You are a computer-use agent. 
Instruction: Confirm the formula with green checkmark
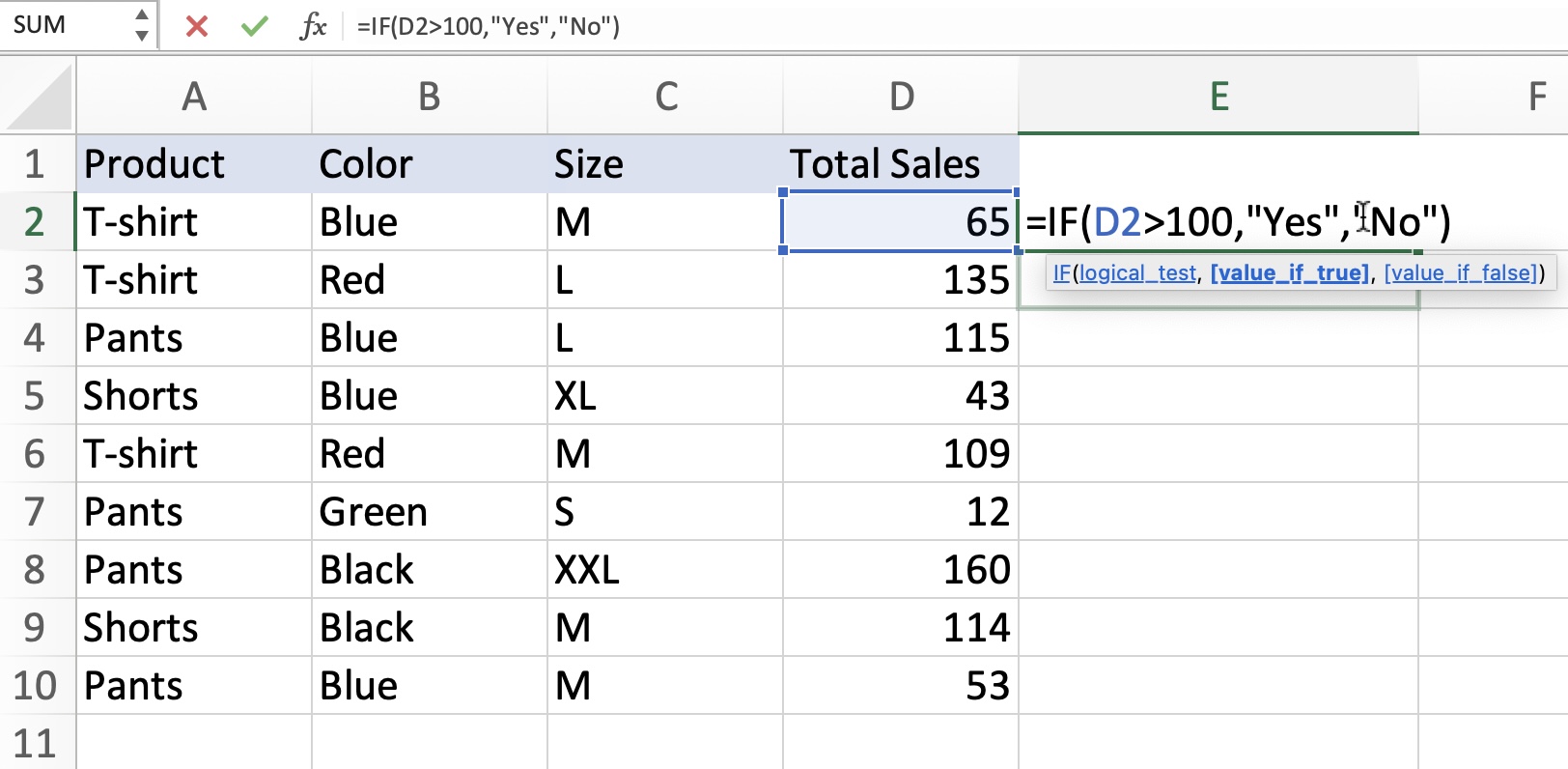click(255, 26)
